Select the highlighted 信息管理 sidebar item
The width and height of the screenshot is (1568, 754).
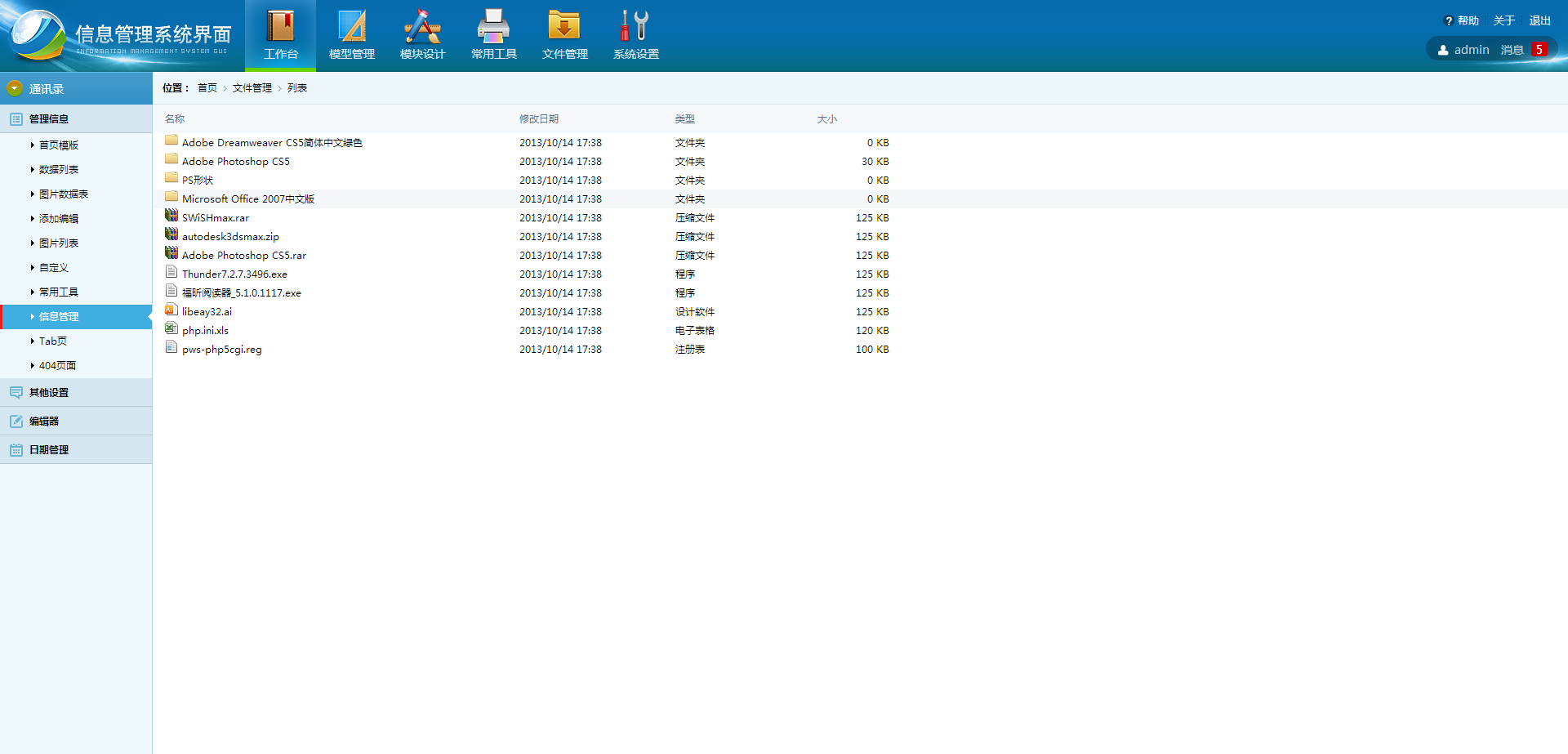[x=76, y=317]
